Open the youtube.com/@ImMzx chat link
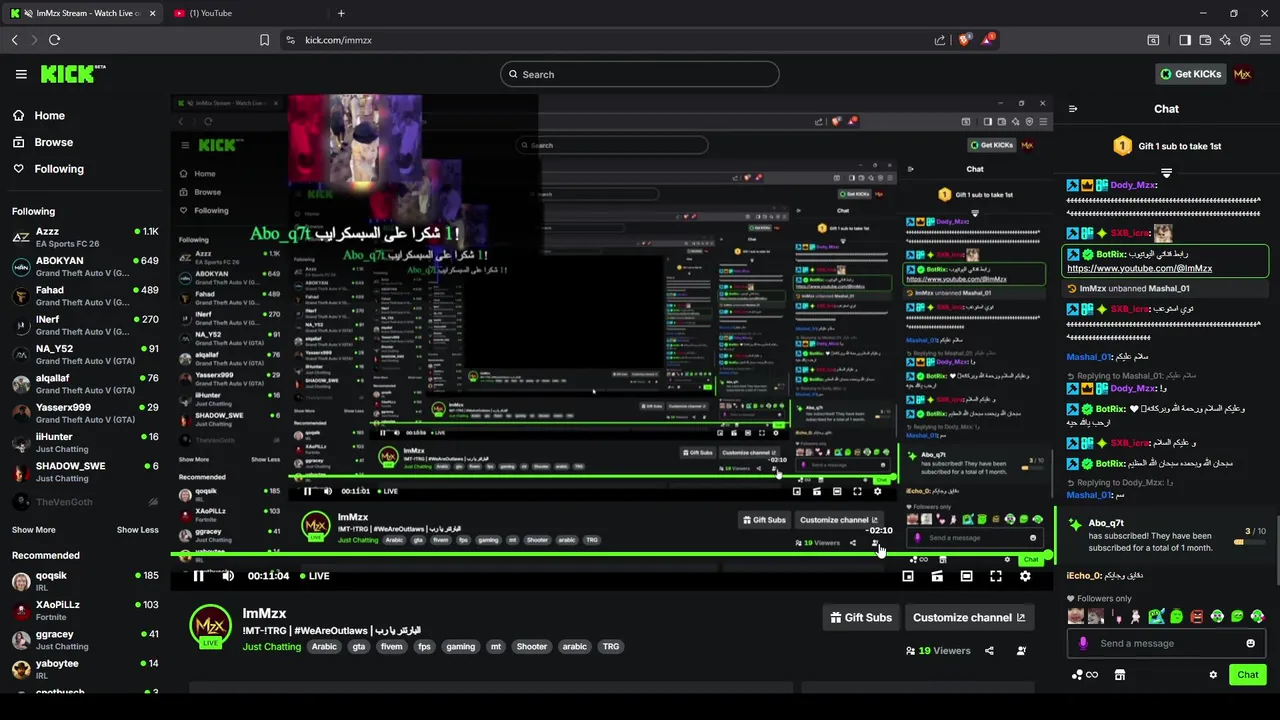 [1139, 268]
